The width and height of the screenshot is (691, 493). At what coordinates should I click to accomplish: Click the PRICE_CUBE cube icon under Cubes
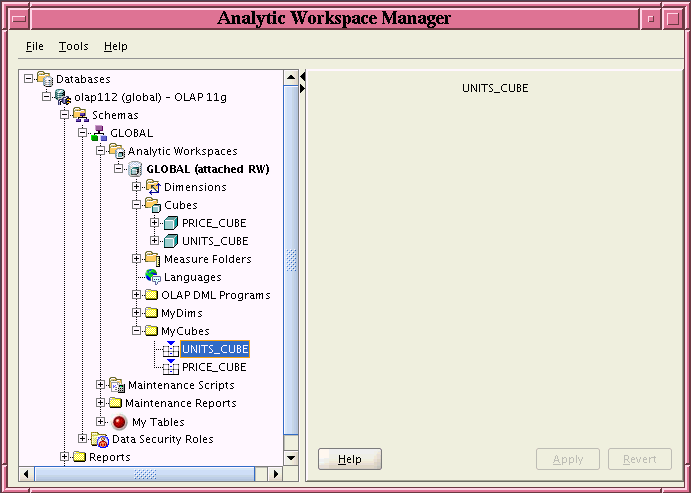(x=170, y=223)
